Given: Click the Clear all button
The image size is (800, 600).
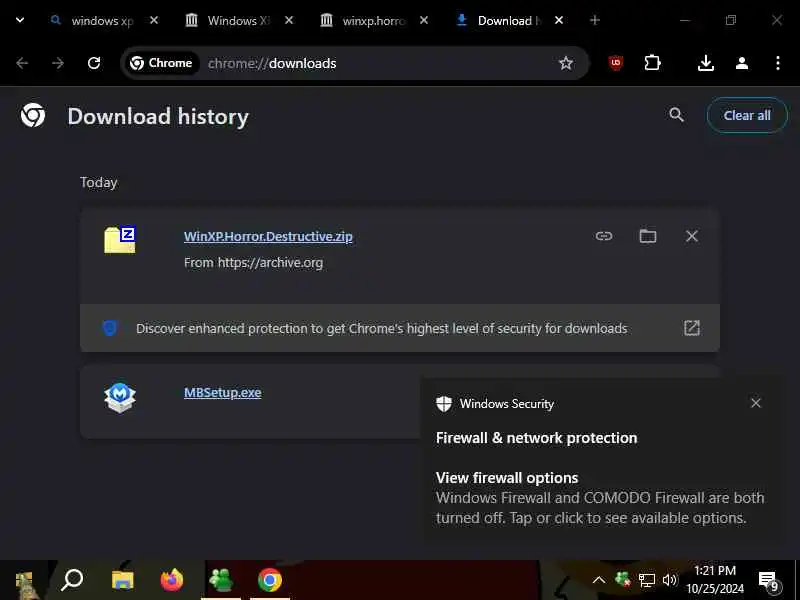Looking at the screenshot, I should 747,115.
